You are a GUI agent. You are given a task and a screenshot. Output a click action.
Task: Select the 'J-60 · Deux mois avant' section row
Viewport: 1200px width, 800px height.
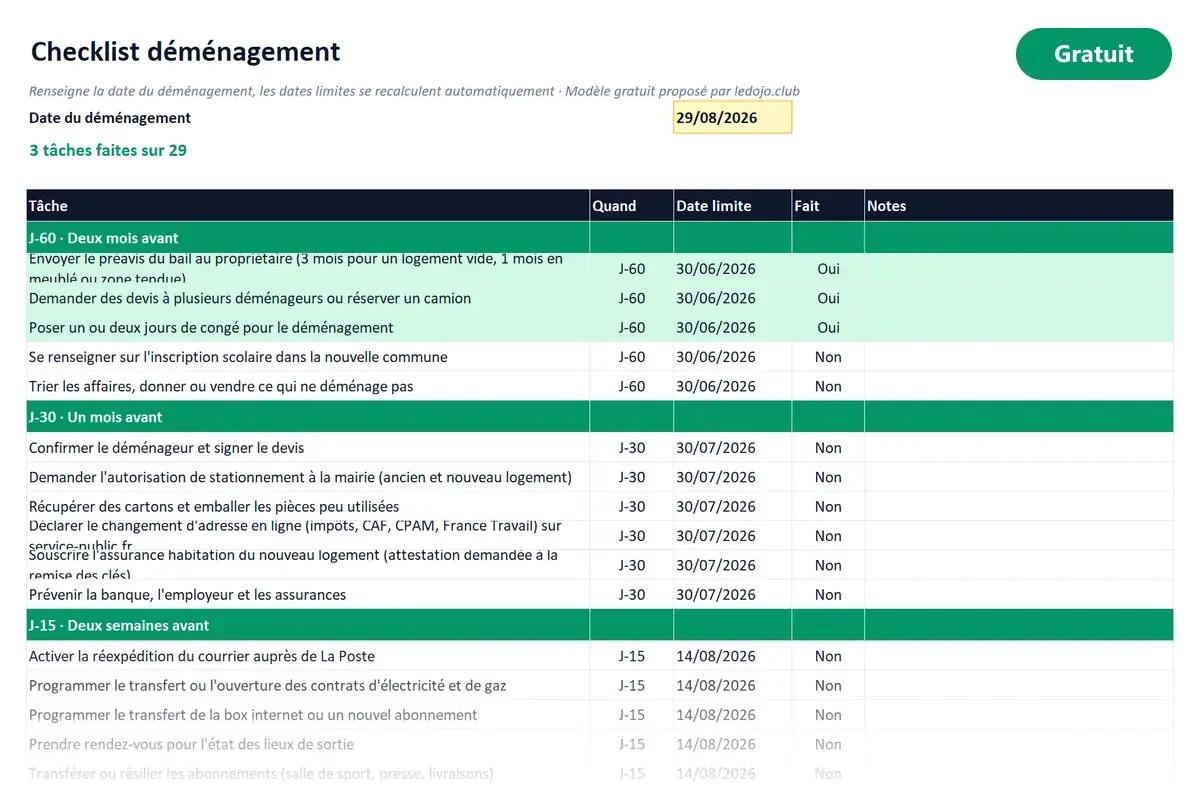point(600,238)
